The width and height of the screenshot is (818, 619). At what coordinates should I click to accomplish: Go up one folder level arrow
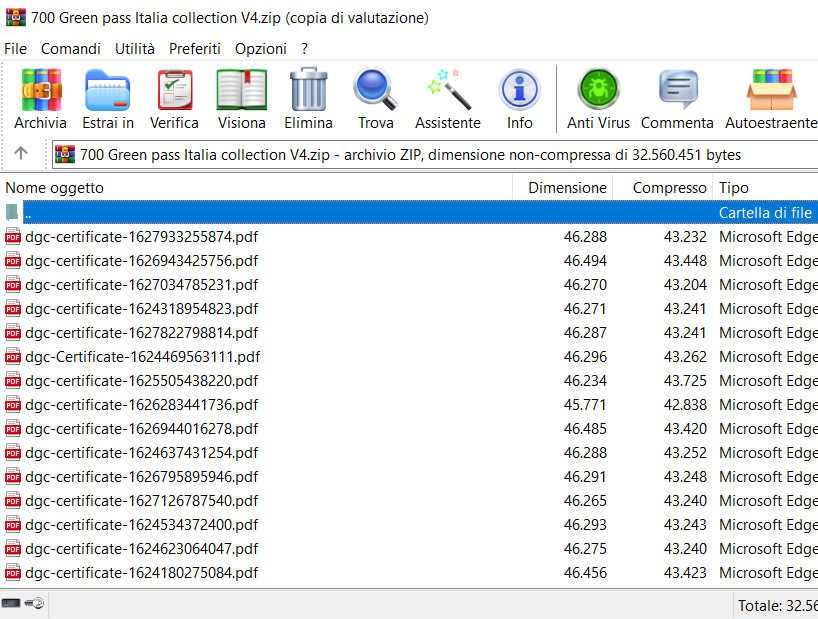coord(21,154)
